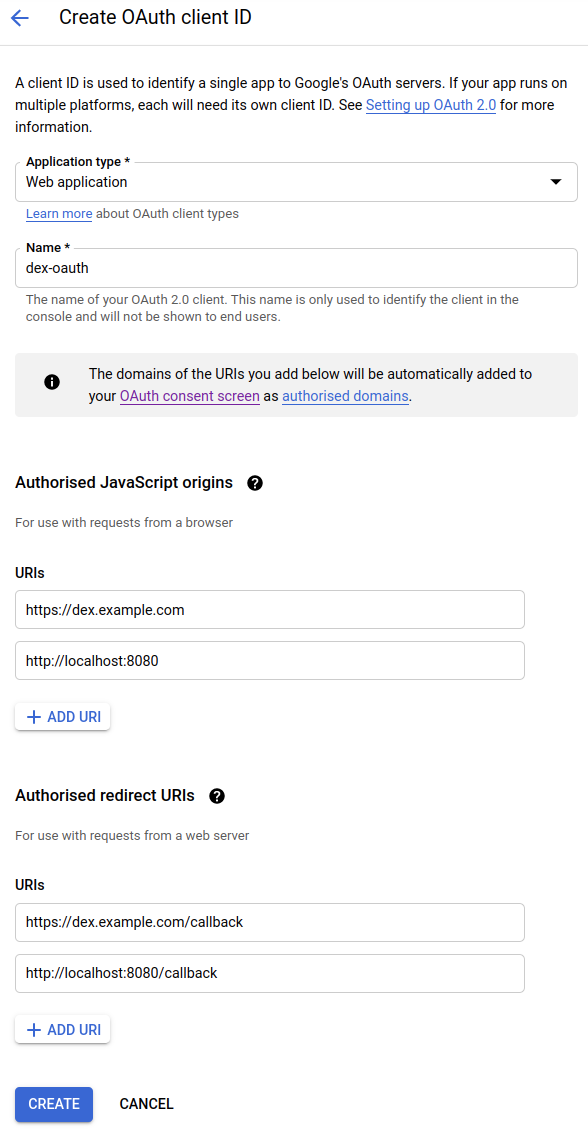The image size is (588, 1134).
Task: Open the Setting up OAuth 2.0 link
Action: [430, 105]
